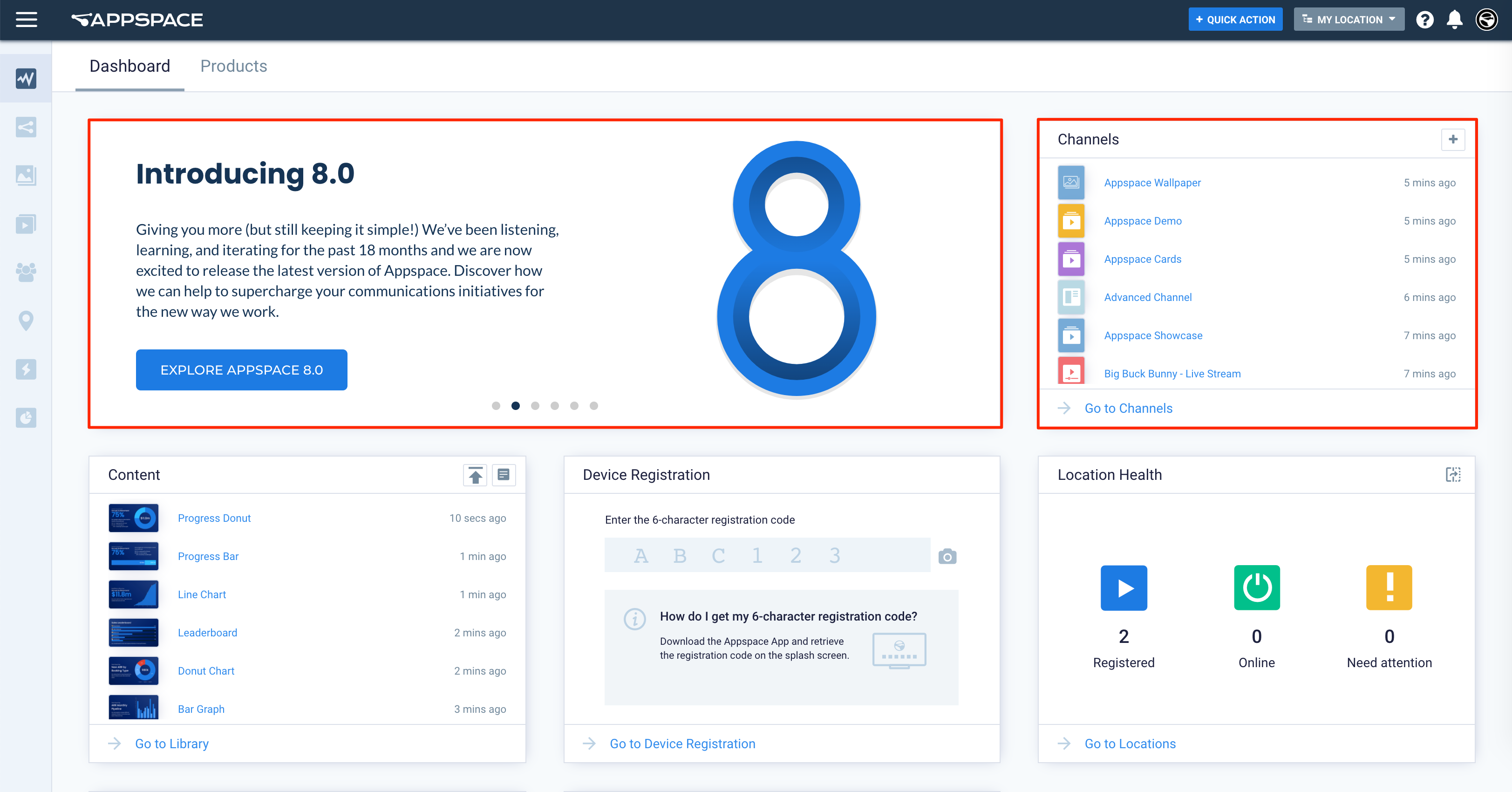Open the Appspace Wallpaper channel link
The height and width of the screenshot is (792, 1512).
[x=1152, y=183]
